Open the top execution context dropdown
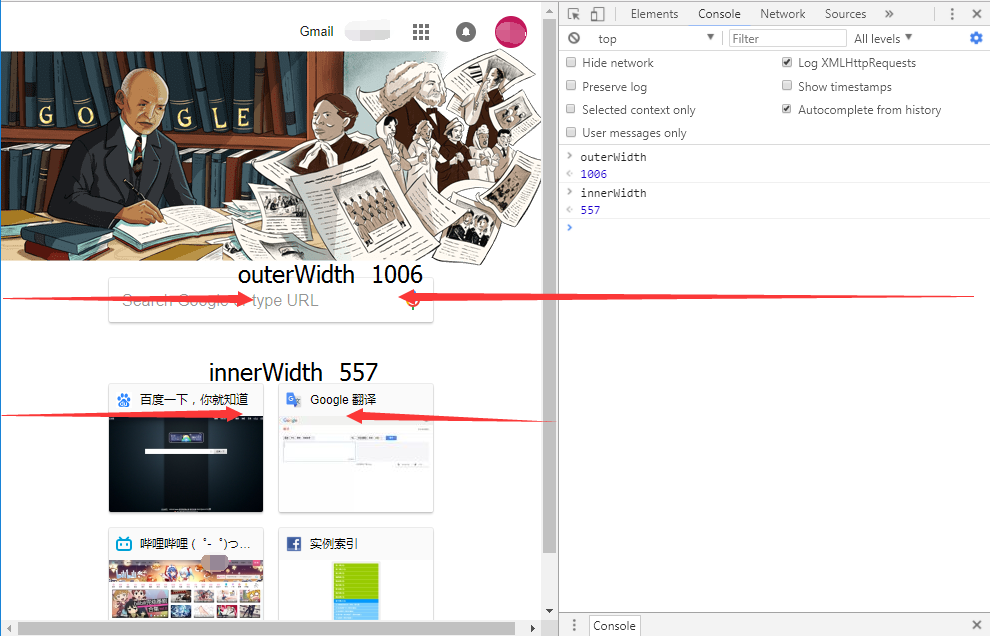Image resolution: width=990 pixels, height=636 pixels. (654, 39)
